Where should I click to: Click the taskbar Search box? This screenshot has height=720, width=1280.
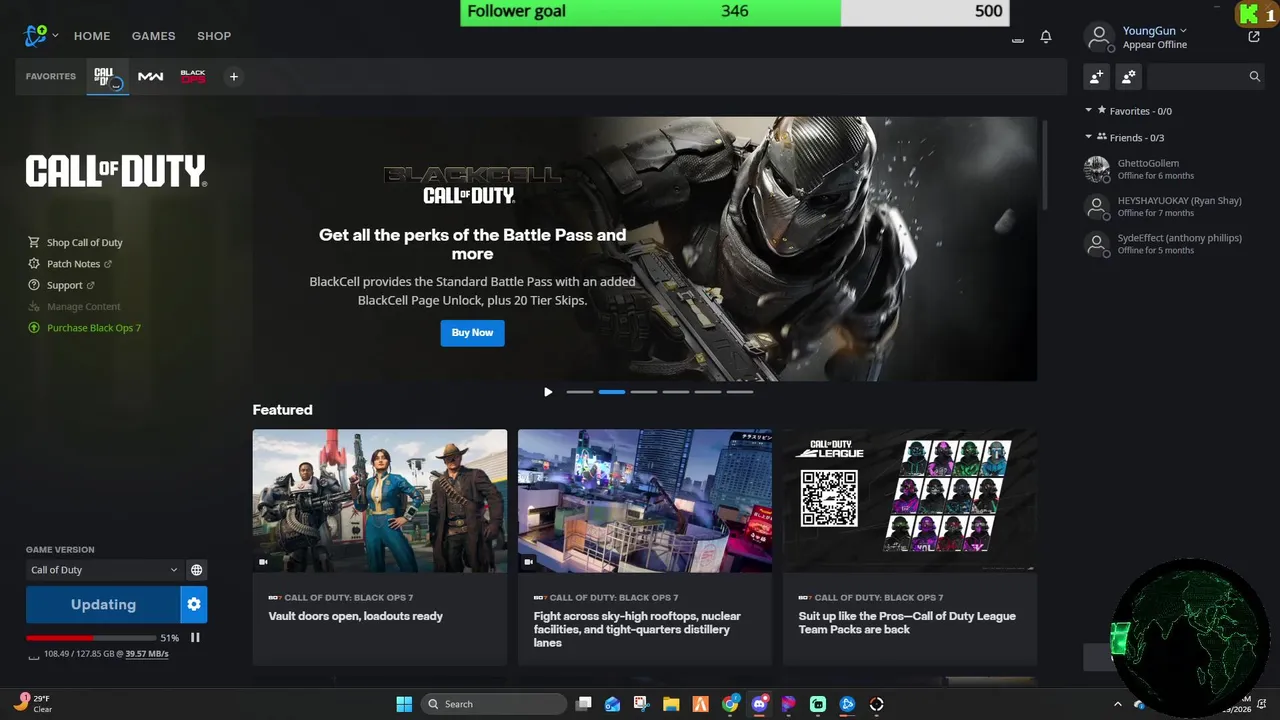point(494,704)
